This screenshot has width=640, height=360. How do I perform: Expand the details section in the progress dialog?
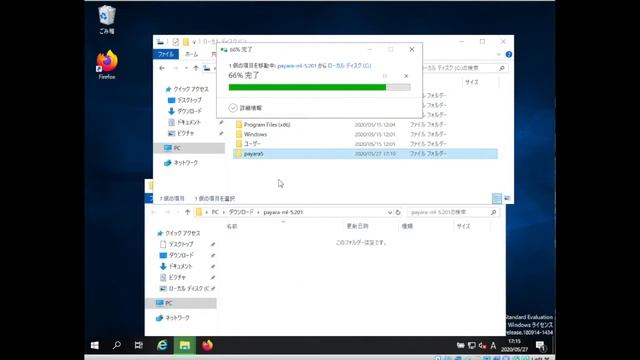click(245, 108)
